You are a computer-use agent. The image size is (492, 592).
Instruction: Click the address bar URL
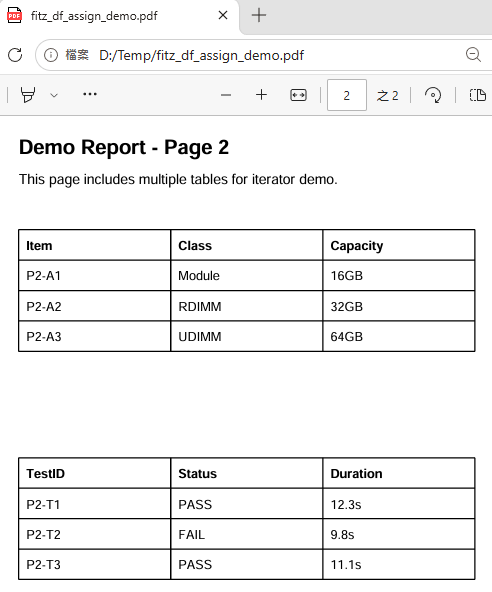pyautogui.click(x=201, y=56)
